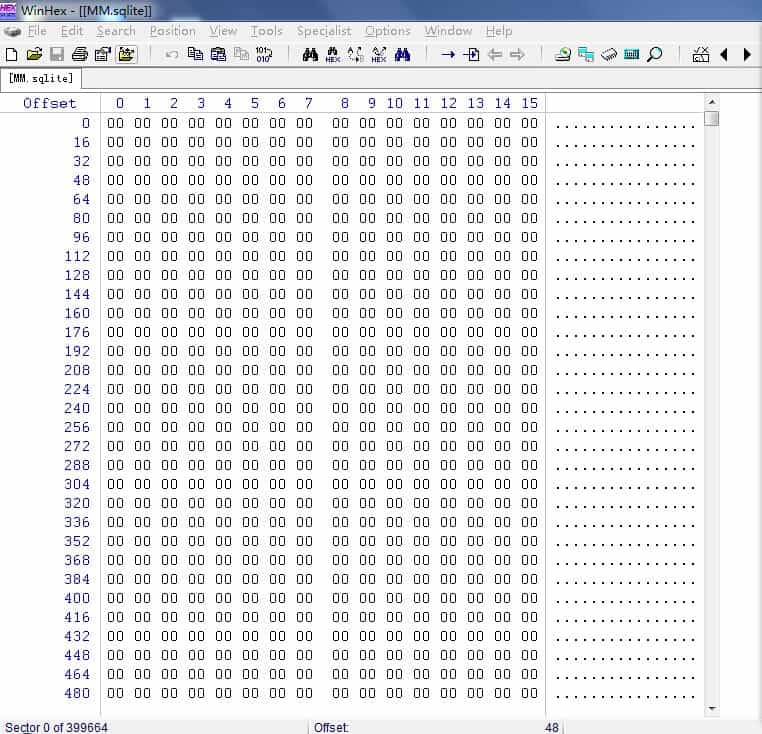Click the Calculator toolbar icon

tap(631, 54)
